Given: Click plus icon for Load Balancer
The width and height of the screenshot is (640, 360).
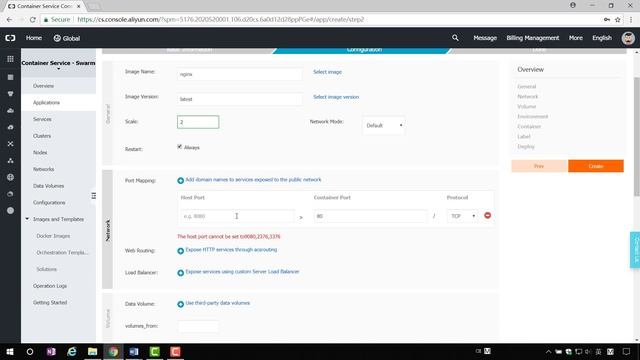Looking at the screenshot, I should (180, 273).
